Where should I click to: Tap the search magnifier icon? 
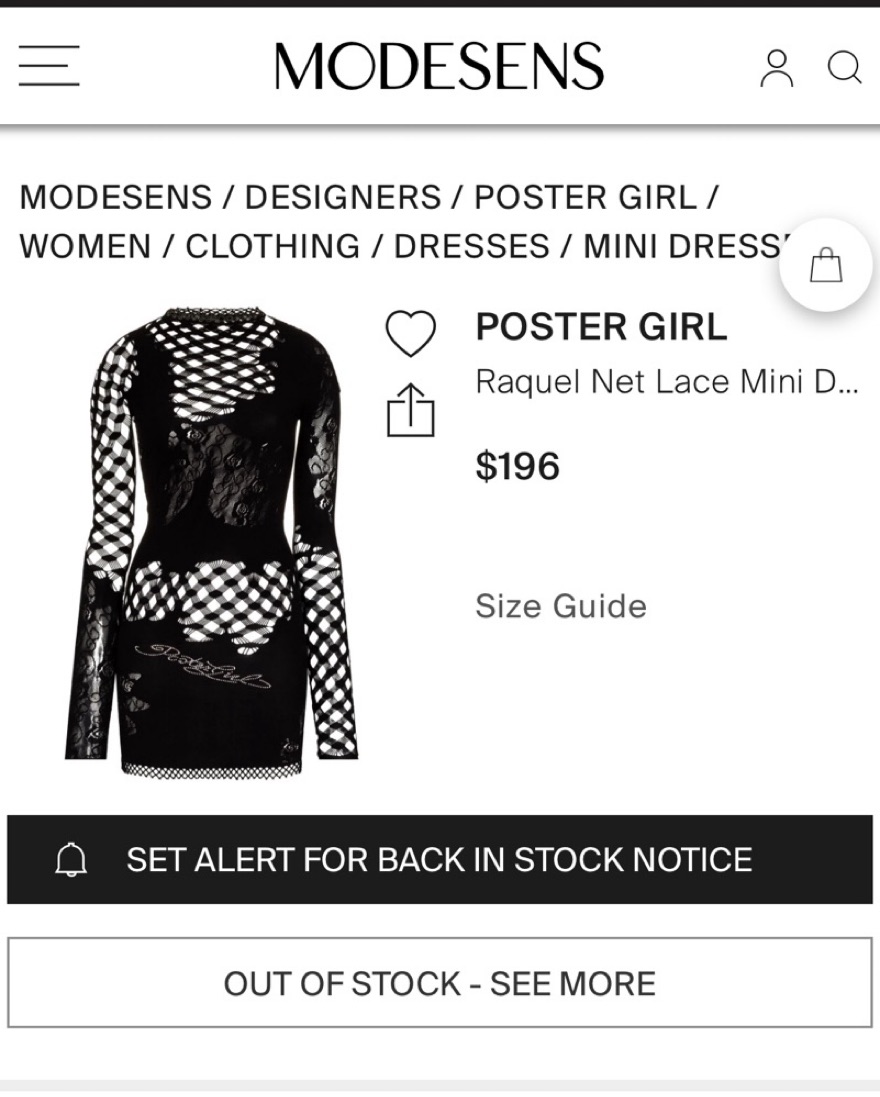(x=843, y=67)
